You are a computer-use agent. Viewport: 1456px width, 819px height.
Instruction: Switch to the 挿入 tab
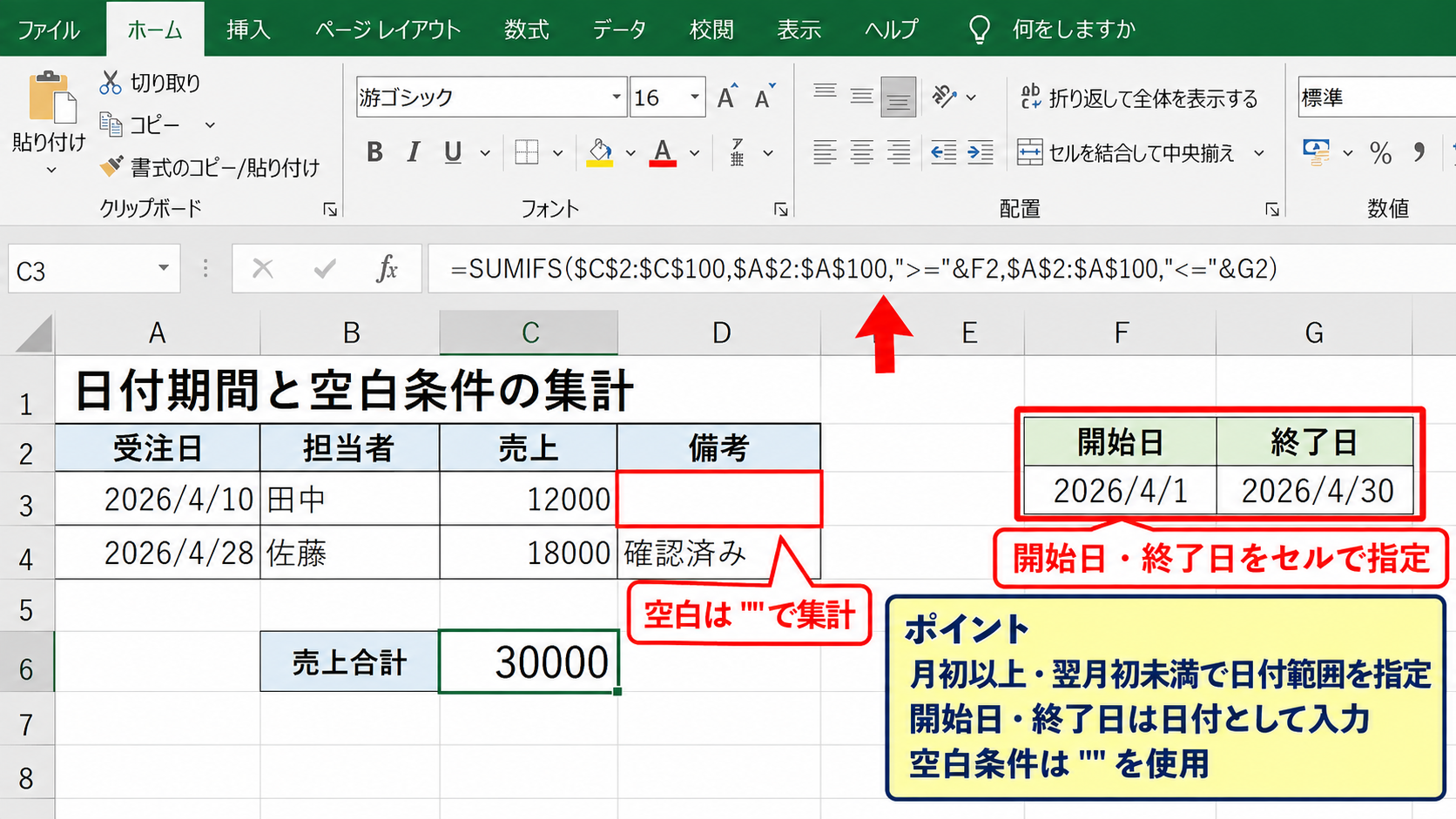point(248,30)
